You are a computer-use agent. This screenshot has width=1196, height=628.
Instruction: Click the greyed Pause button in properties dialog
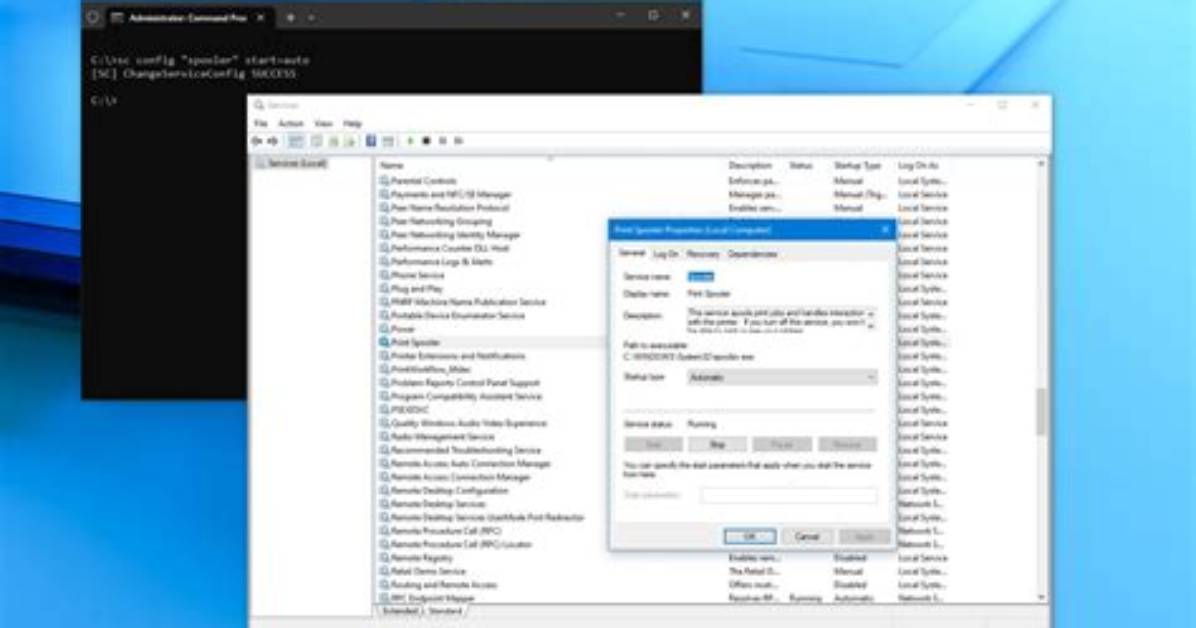[x=782, y=444]
